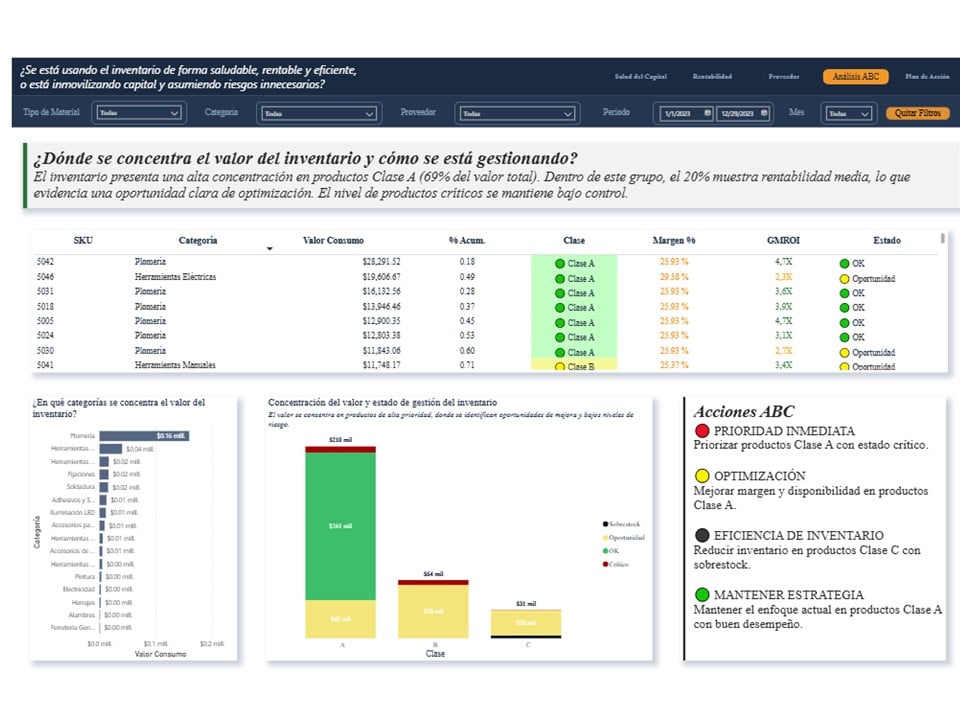Viewport: 960px width, 720px height.
Task: Click the dark Eficiencia de Inventario circle icon
Action: [x=702, y=535]
